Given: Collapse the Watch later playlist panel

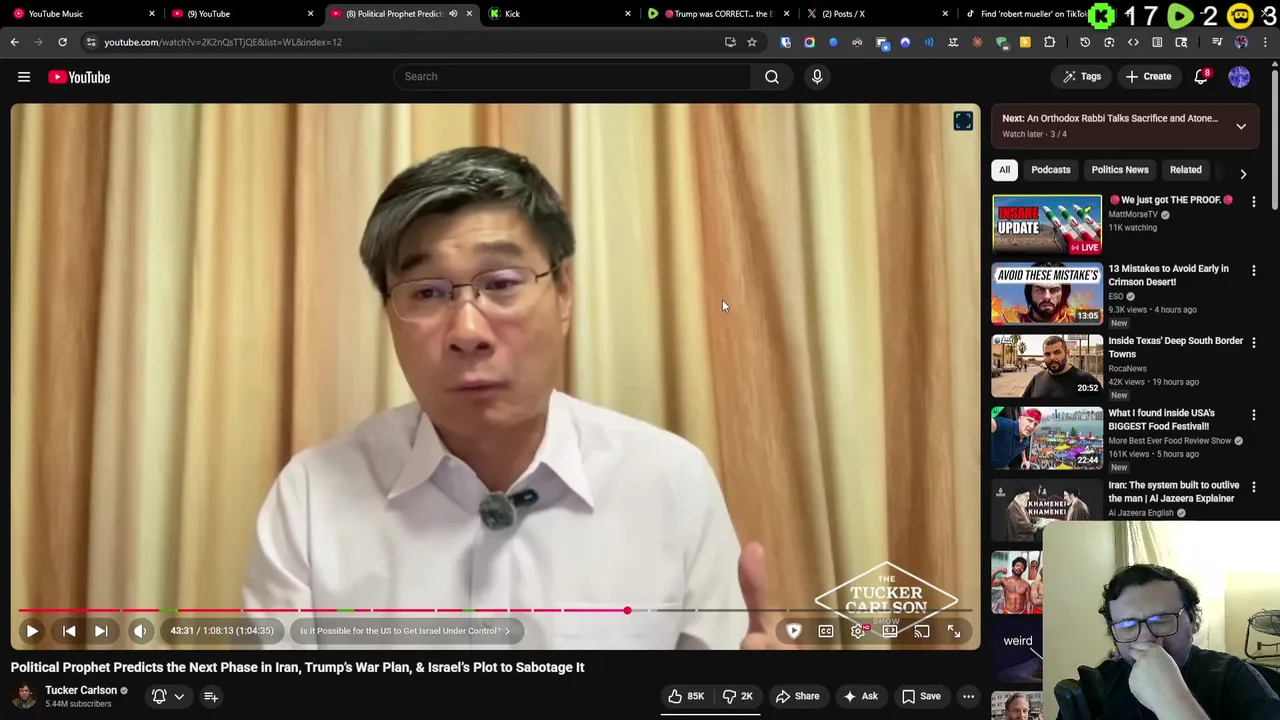Looking at the screenshot, I should (x=1241, y=126).
